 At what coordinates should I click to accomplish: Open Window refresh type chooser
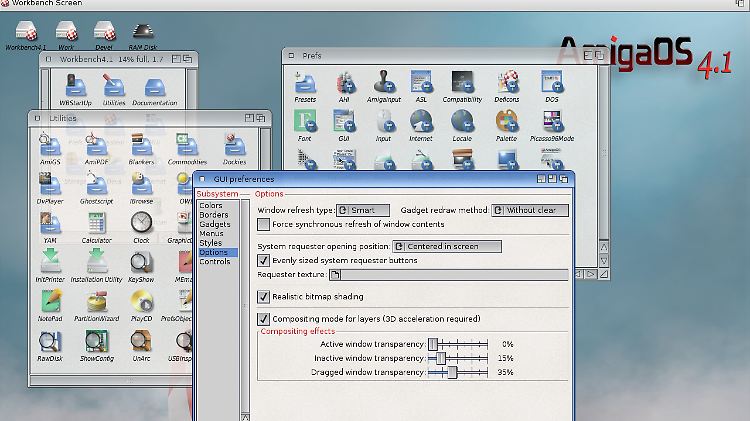coord(362,210)
